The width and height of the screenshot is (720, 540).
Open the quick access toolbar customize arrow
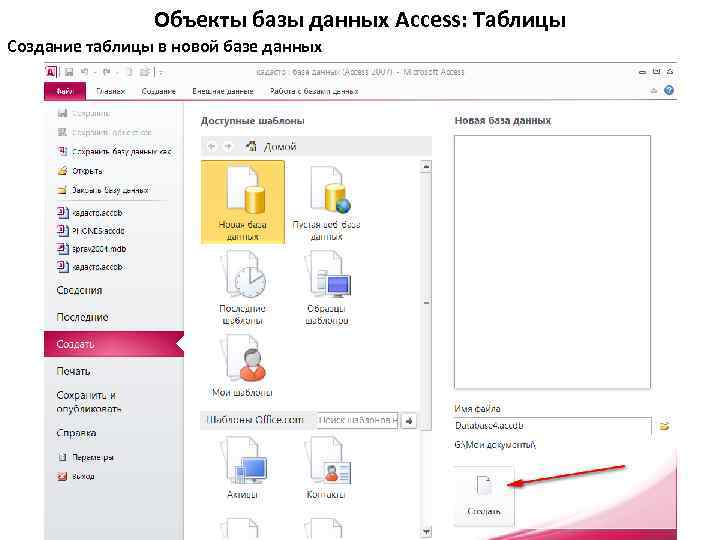coord(161,73)
